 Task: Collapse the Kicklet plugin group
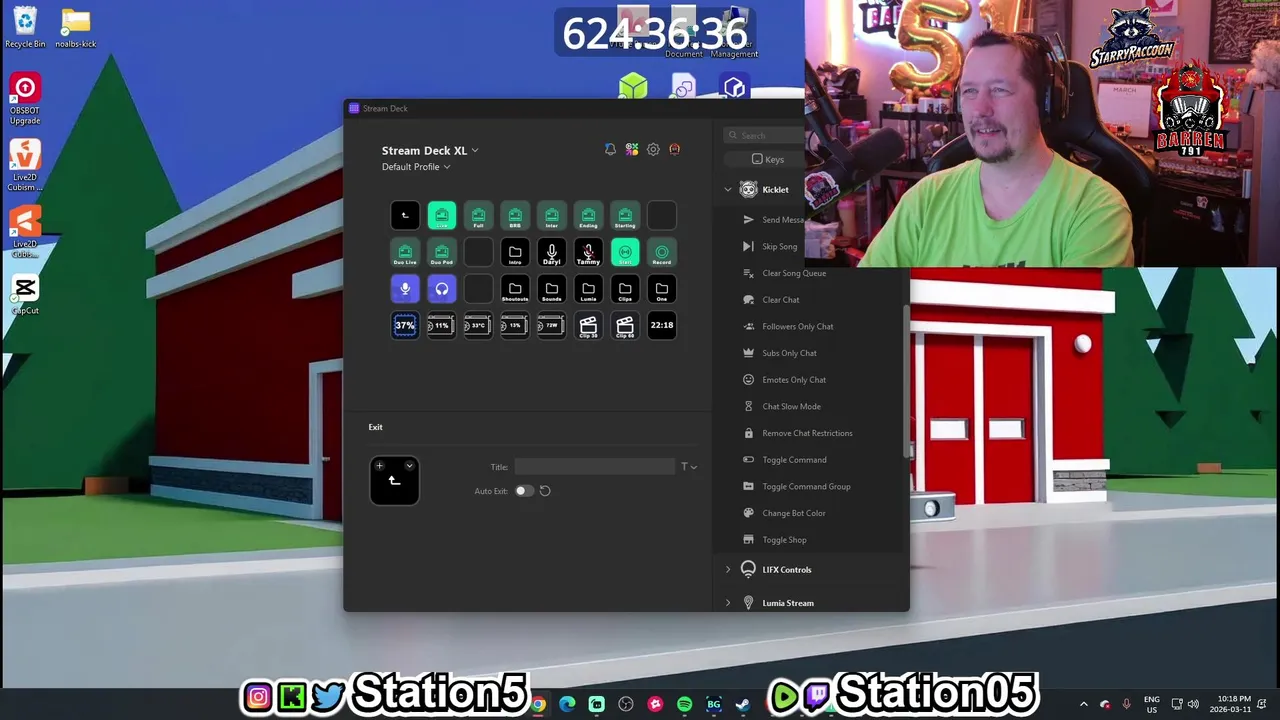(728, 189)
